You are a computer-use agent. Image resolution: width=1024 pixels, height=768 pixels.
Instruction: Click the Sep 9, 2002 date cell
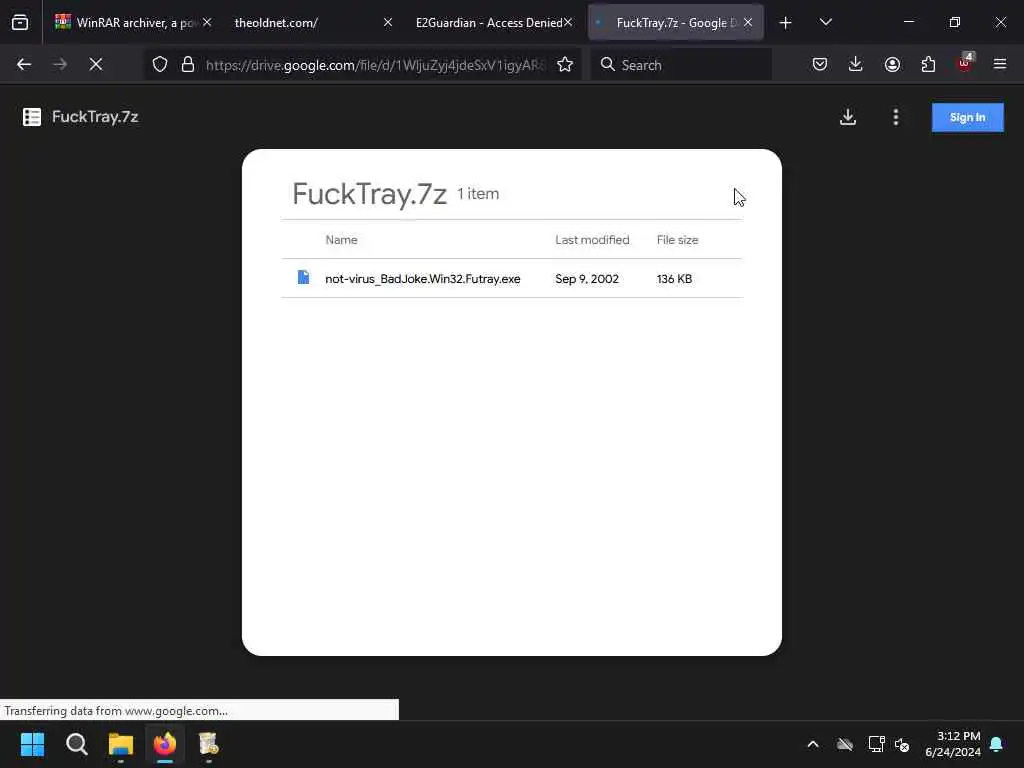tap(587, 279)
